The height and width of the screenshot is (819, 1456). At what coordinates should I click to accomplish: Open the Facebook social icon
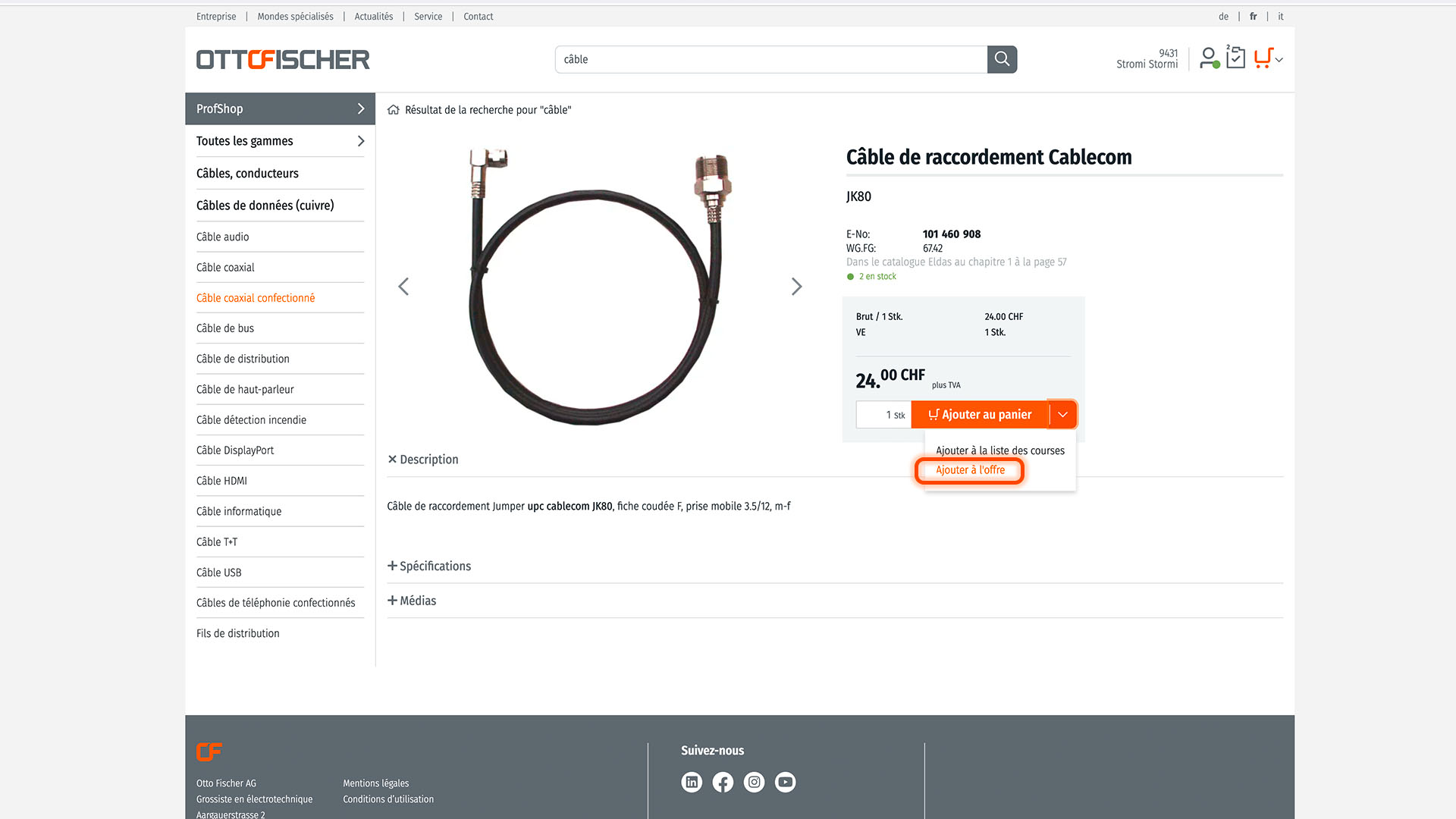click(723, 782)
